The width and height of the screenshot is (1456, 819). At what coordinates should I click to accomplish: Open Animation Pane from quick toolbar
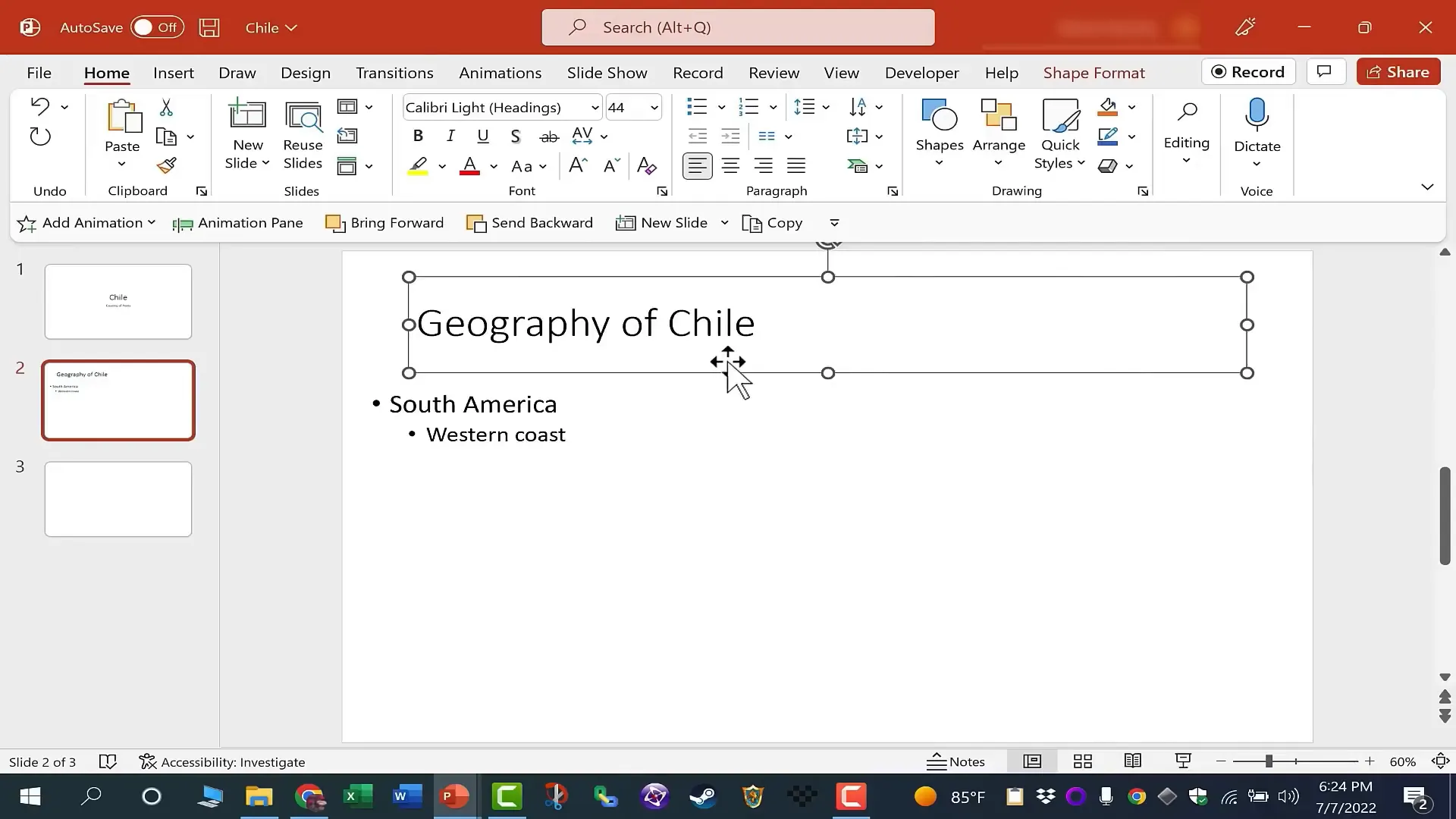(x=238, y=223)
